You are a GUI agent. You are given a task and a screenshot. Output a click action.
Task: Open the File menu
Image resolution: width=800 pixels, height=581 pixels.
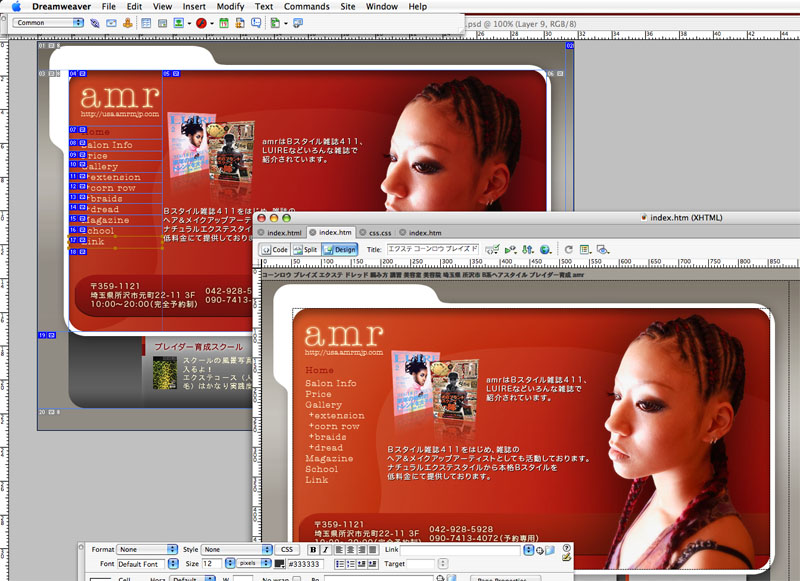click(x=109, y=7)
